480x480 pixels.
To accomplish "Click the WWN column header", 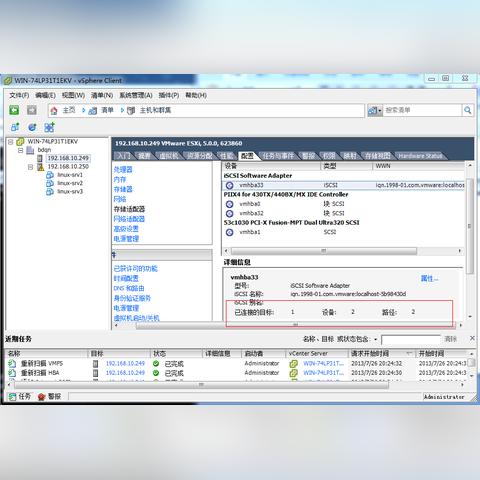I will click(418, 166).
